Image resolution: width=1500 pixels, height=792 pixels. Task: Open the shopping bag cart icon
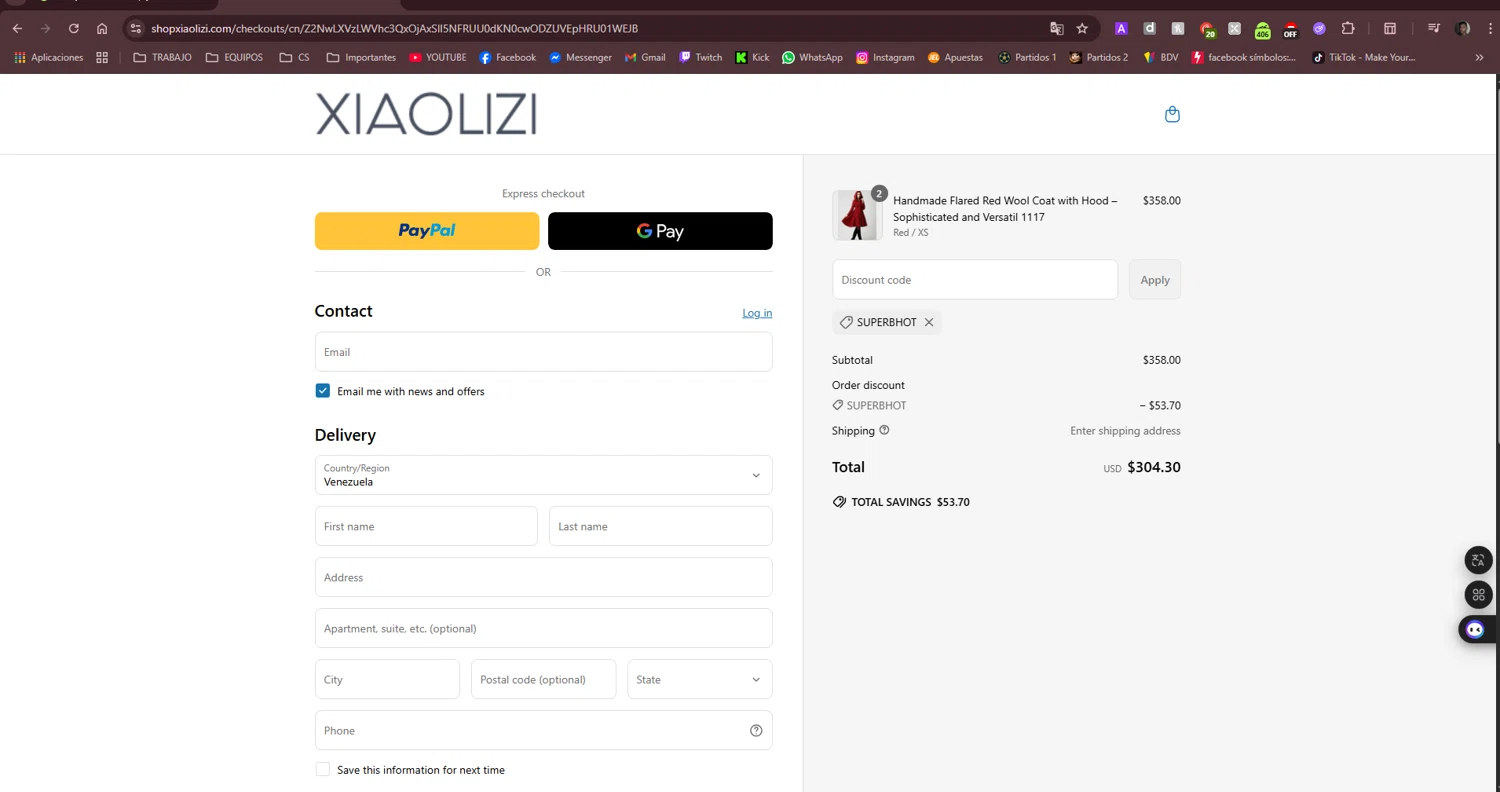tap(1172, 114)
